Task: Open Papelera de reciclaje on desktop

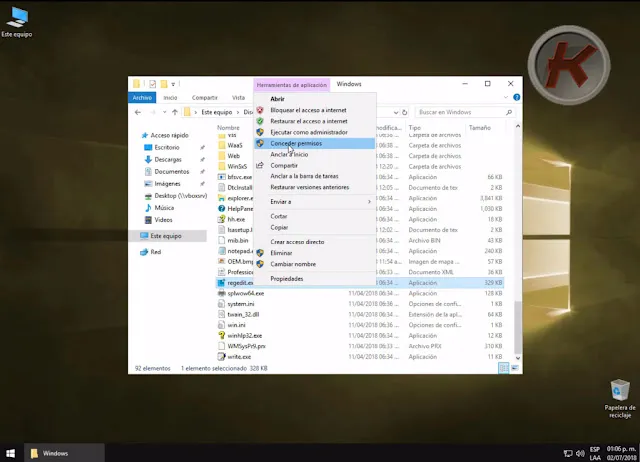Action: click(620, 399)
